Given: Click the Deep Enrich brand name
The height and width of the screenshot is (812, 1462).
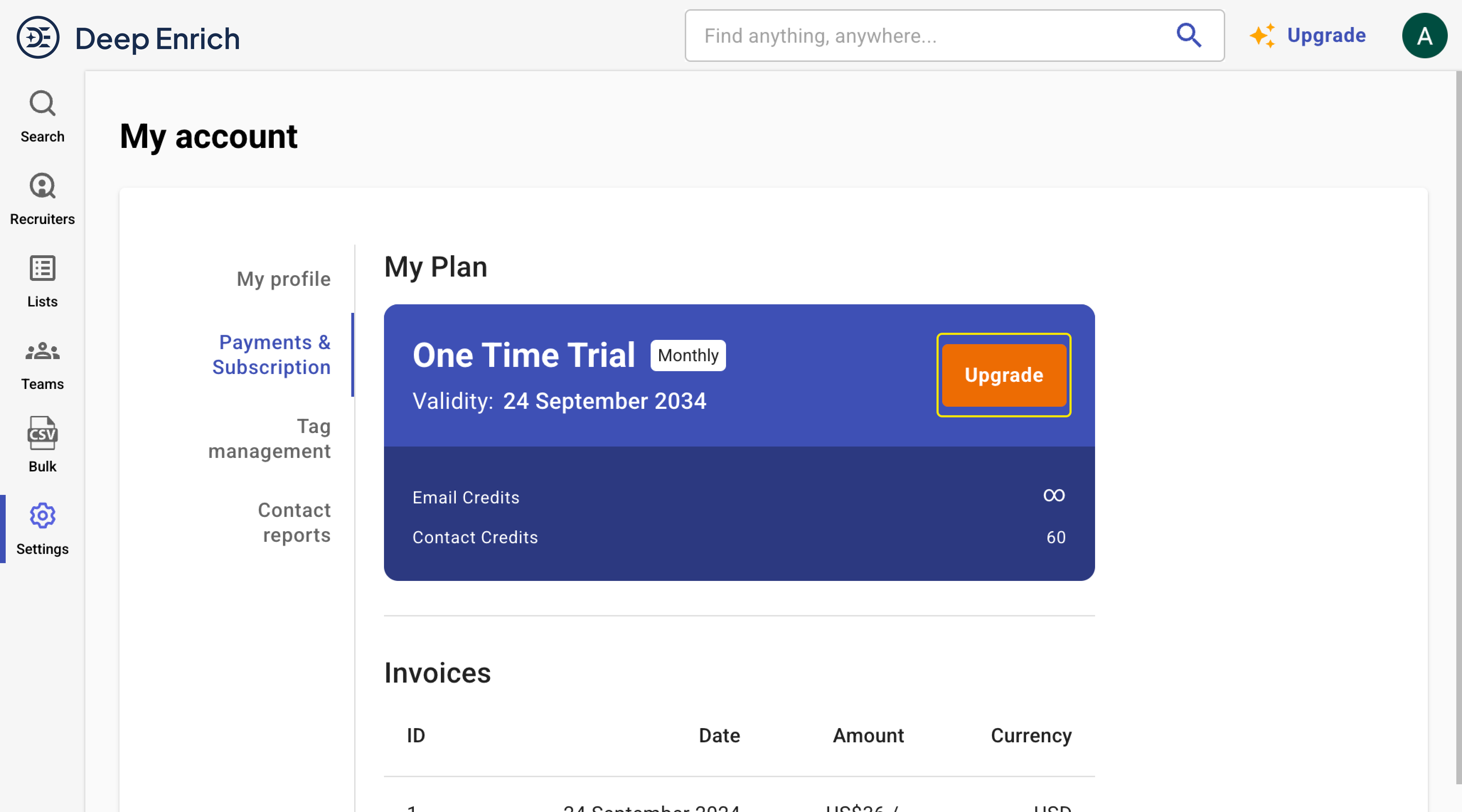Looking at the screenshot, I should 158,39.
